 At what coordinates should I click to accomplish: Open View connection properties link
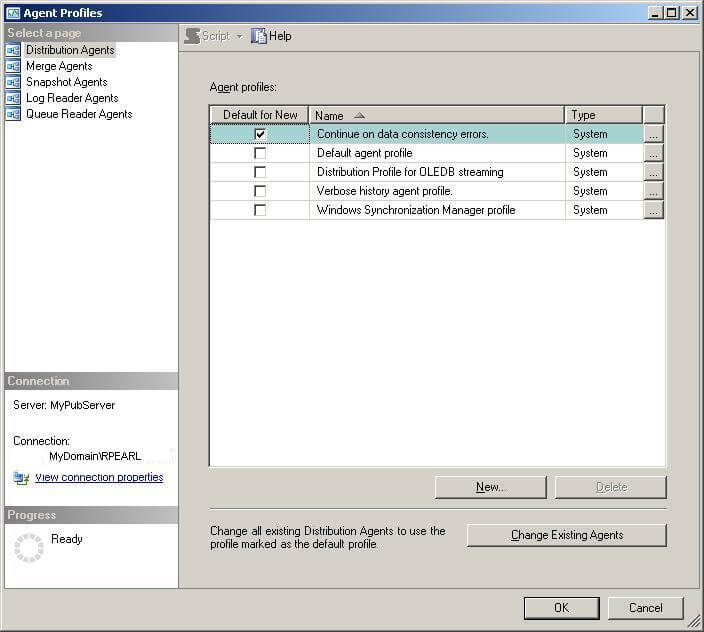point(99,478)
